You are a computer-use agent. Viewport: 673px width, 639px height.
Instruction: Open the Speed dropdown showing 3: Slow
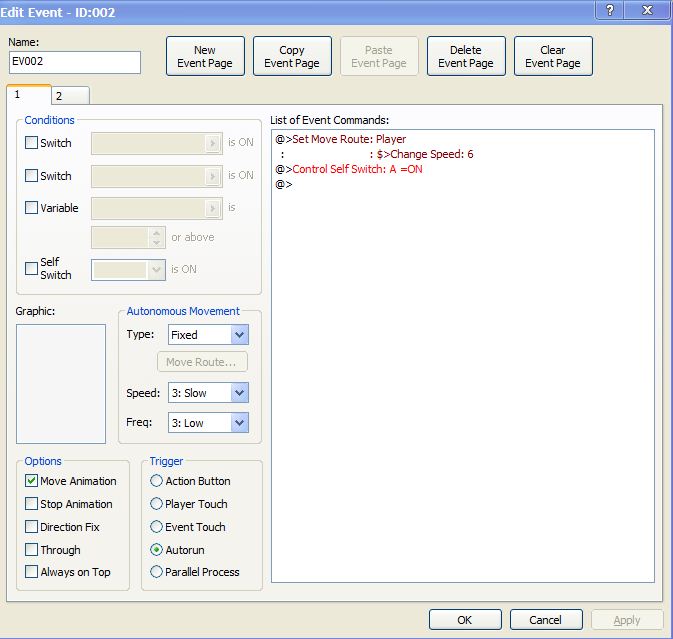(x=208, y=393)
